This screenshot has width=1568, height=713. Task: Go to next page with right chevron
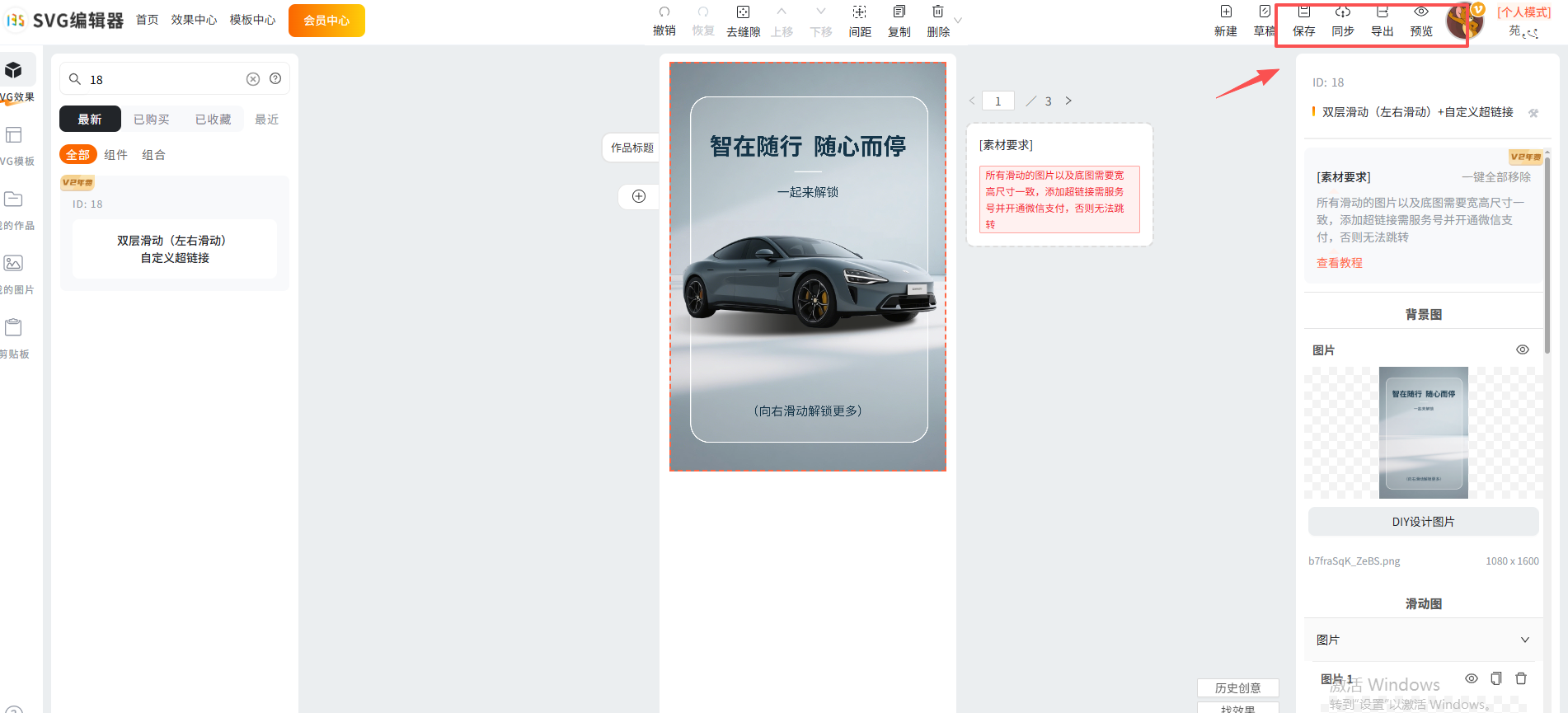pos(1068,101)
